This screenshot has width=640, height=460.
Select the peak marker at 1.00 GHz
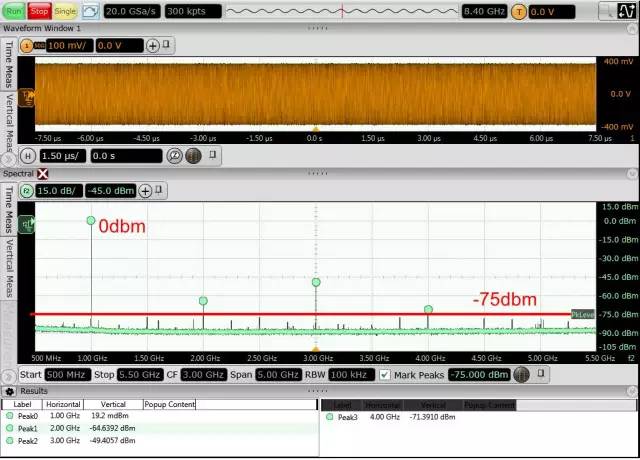pyautogui.click(x=91, y=221)
